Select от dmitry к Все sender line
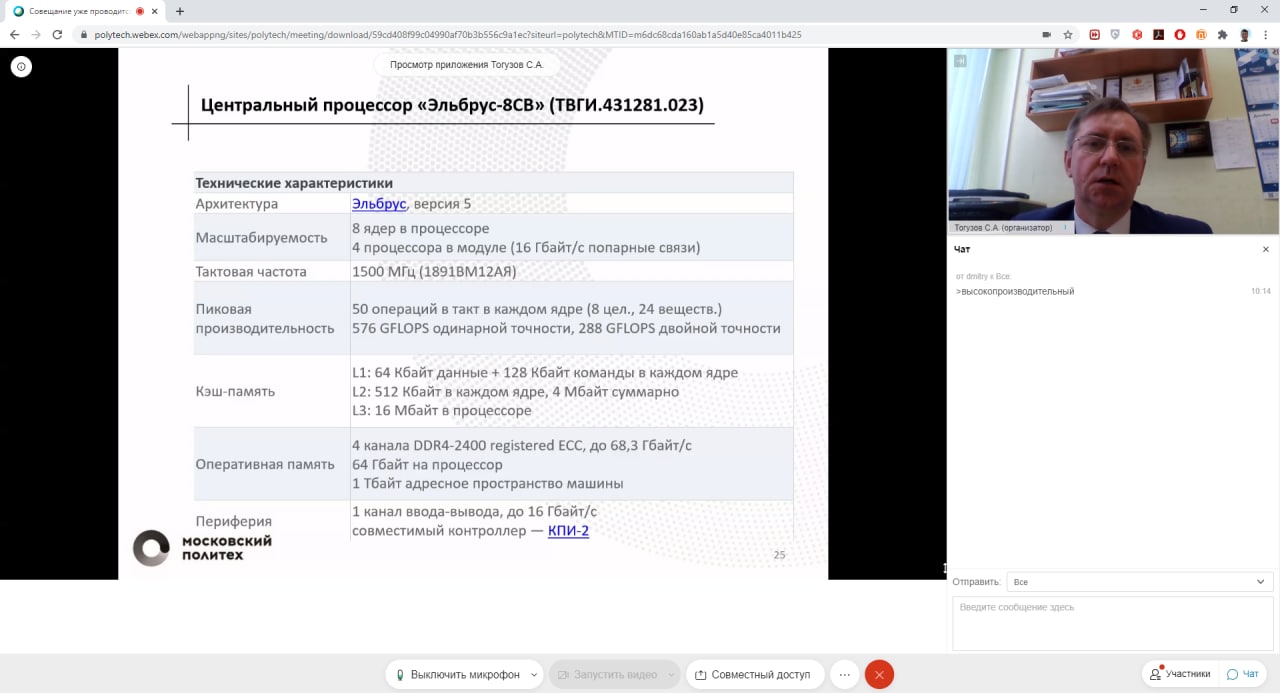The image size is (1280, 693). click(x=984, y=275)
